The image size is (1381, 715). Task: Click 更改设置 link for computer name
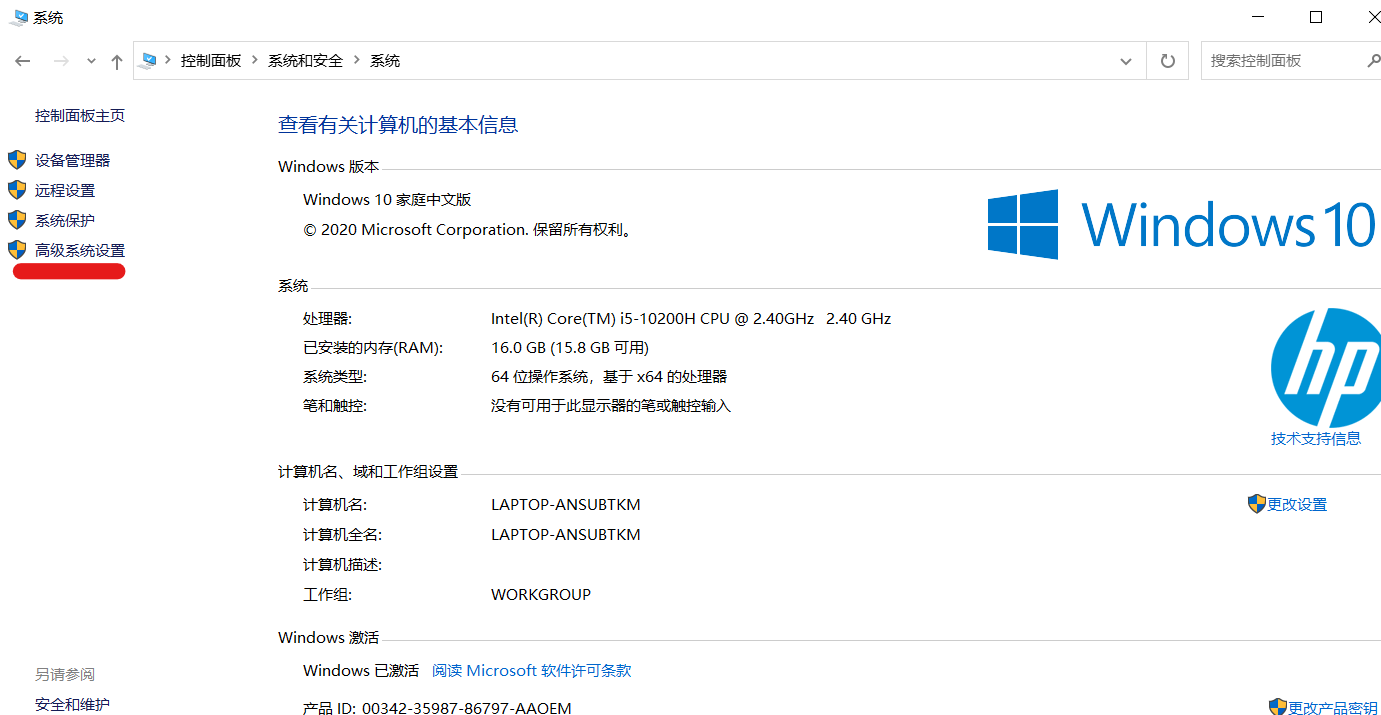(x=1297, y=505)
